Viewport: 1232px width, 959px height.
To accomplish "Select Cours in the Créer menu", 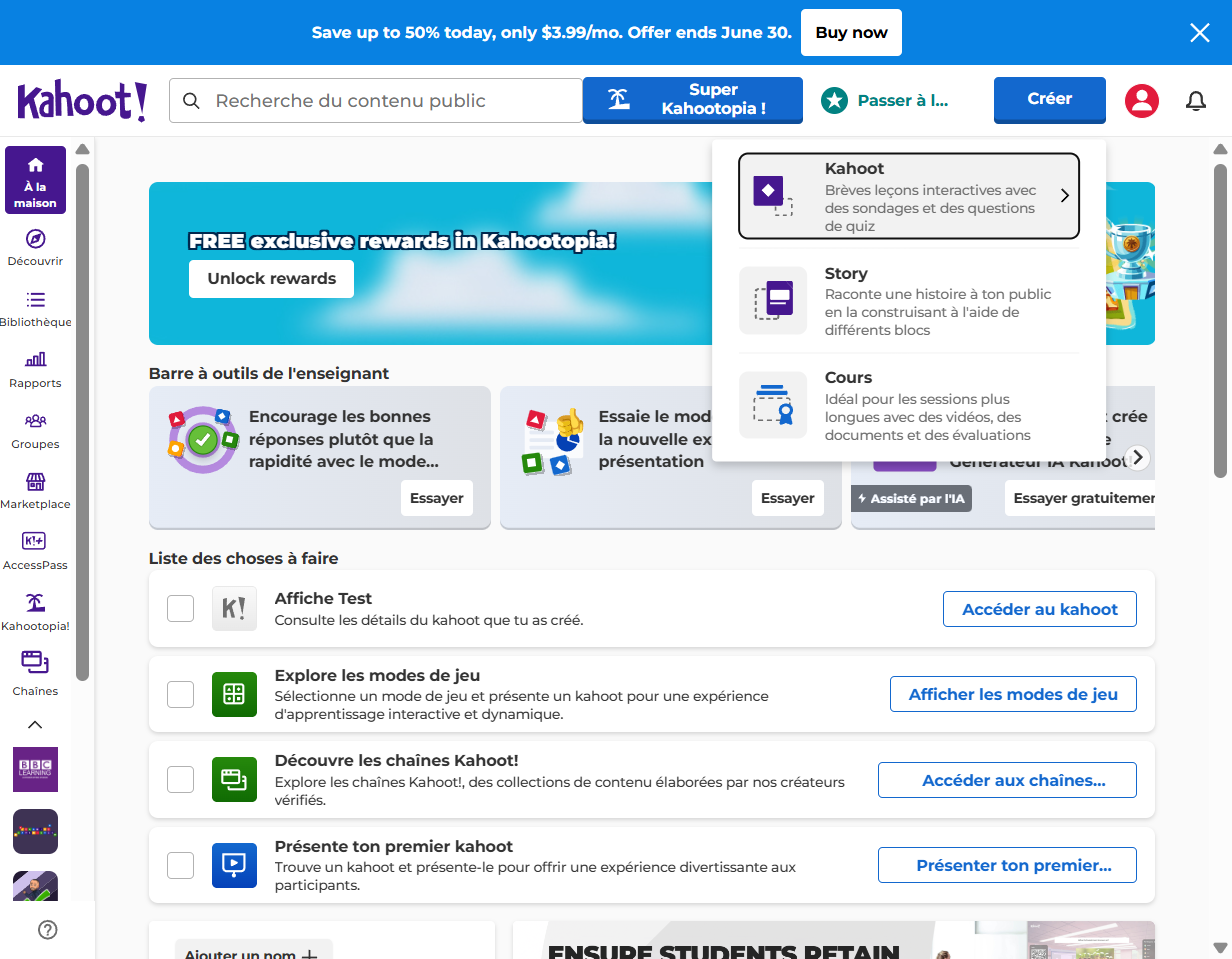I will click(909, 405).
